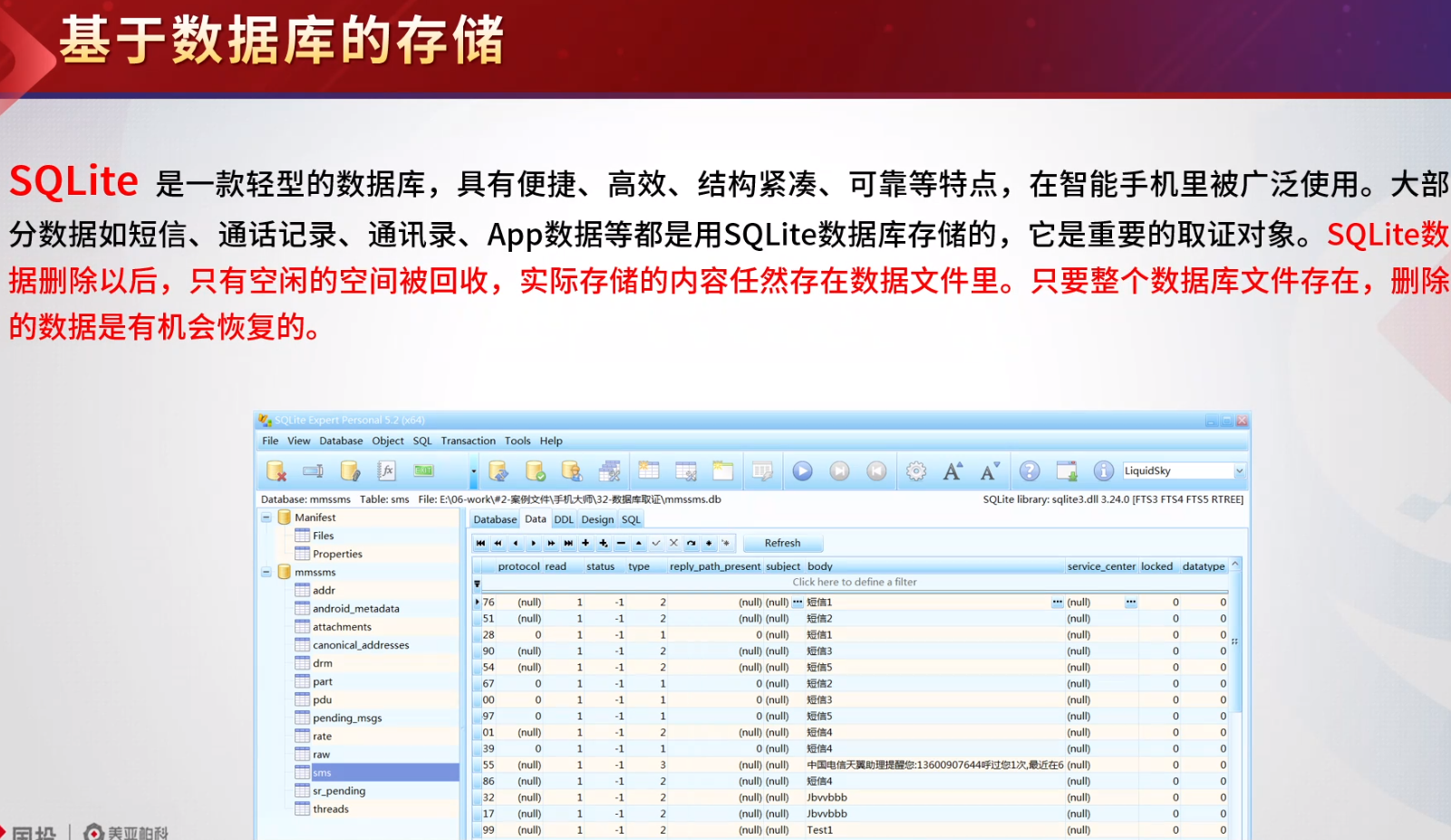Switch to the Database tab
1451x840 pixels.
coord(495,520)
